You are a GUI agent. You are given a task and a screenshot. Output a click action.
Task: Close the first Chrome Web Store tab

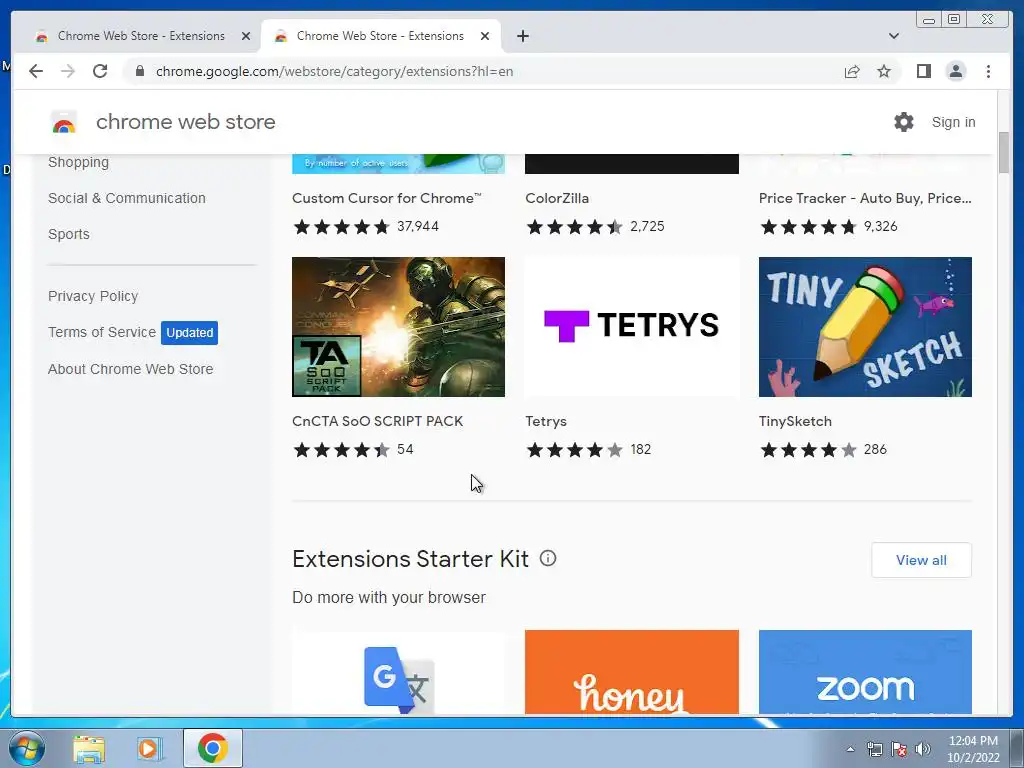point(246,36)
